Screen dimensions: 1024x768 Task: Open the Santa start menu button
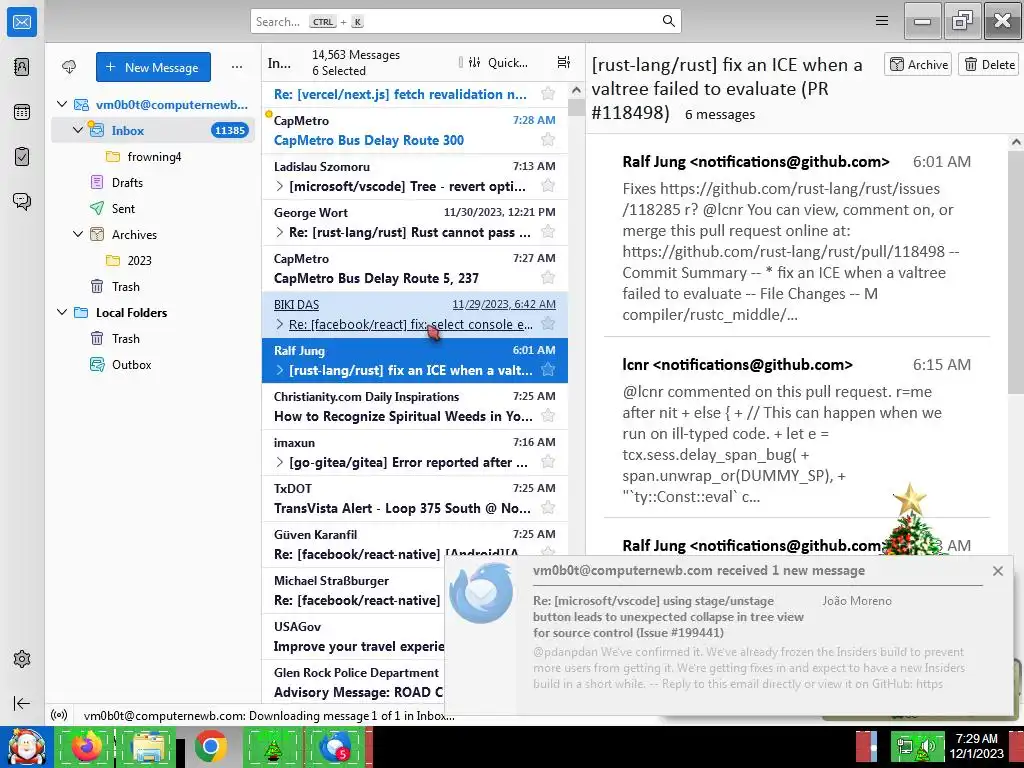(27, 747)
